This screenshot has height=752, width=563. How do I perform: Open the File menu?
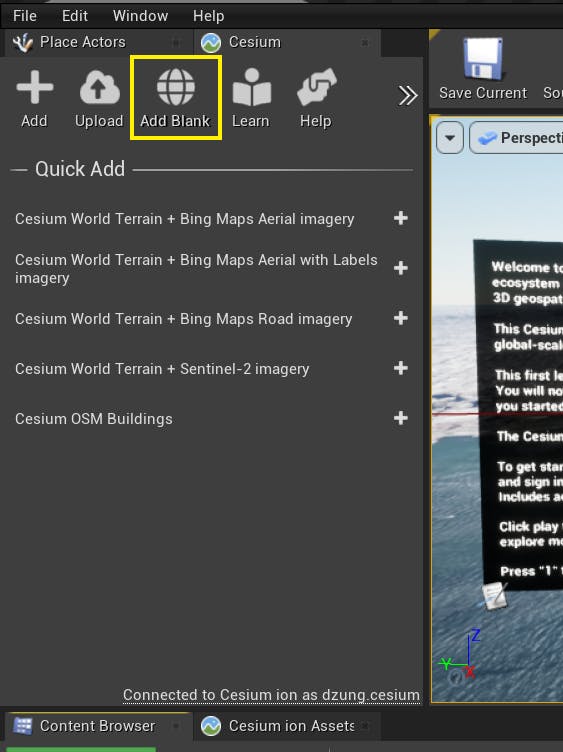click(24, 16)
